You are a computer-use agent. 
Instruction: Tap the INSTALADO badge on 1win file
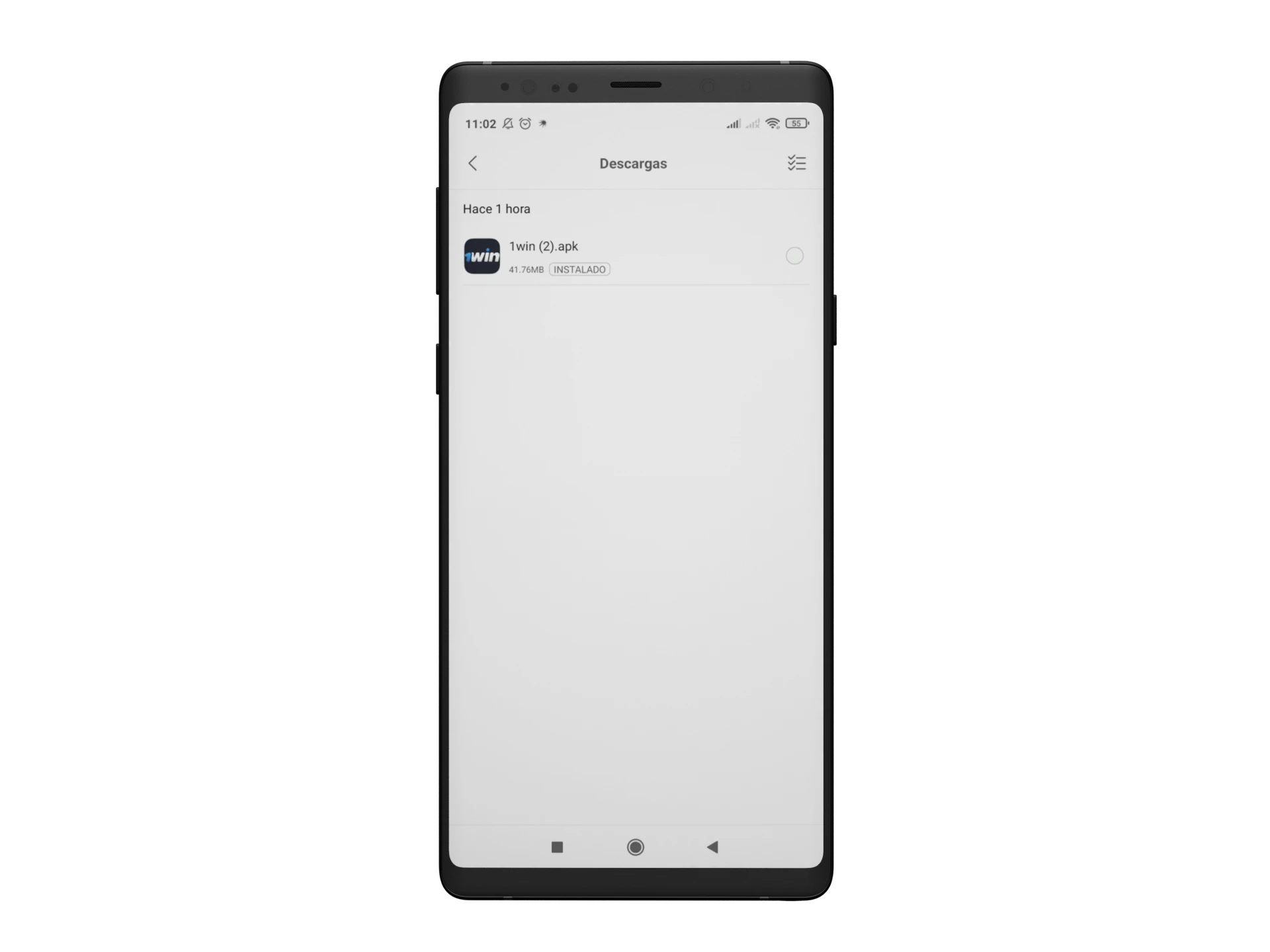pyautogui.click(x=580, y=268)
